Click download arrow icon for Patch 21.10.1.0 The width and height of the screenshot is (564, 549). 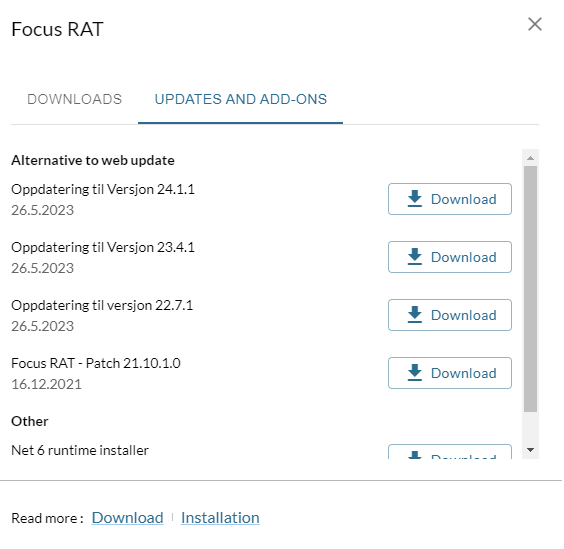[x=415, y=372]
